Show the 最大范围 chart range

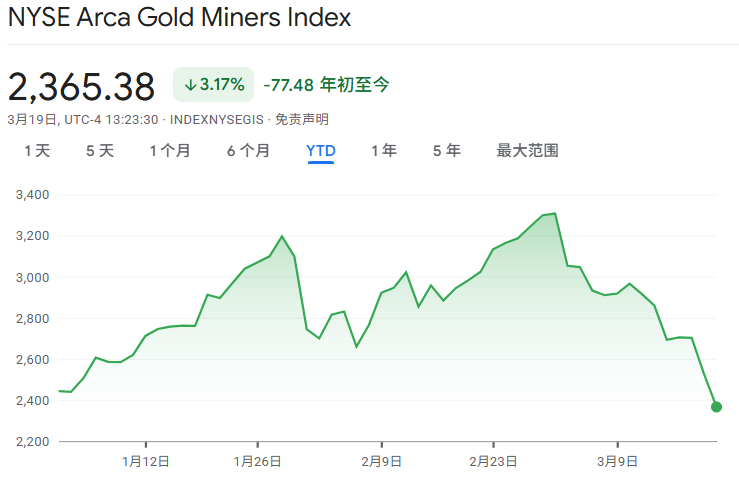[x=527, y=151]
